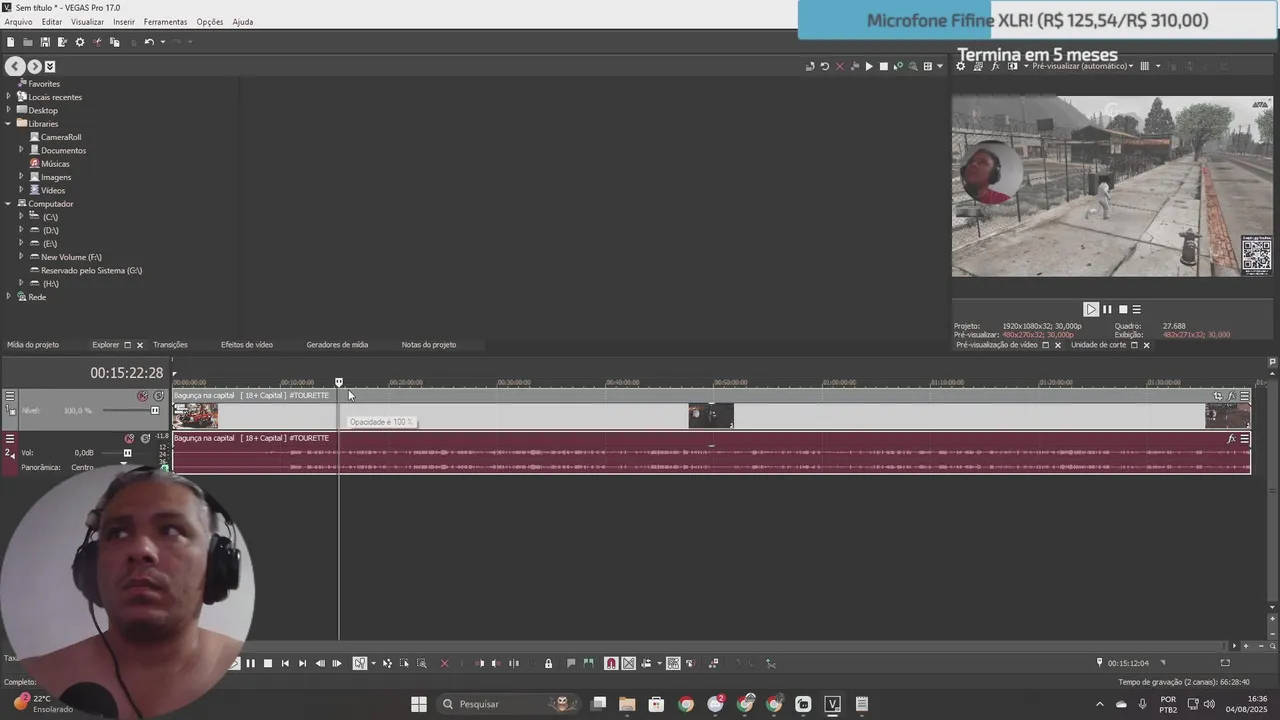Open Visualizar menu

pyautogui.click(x=87, y=22)
